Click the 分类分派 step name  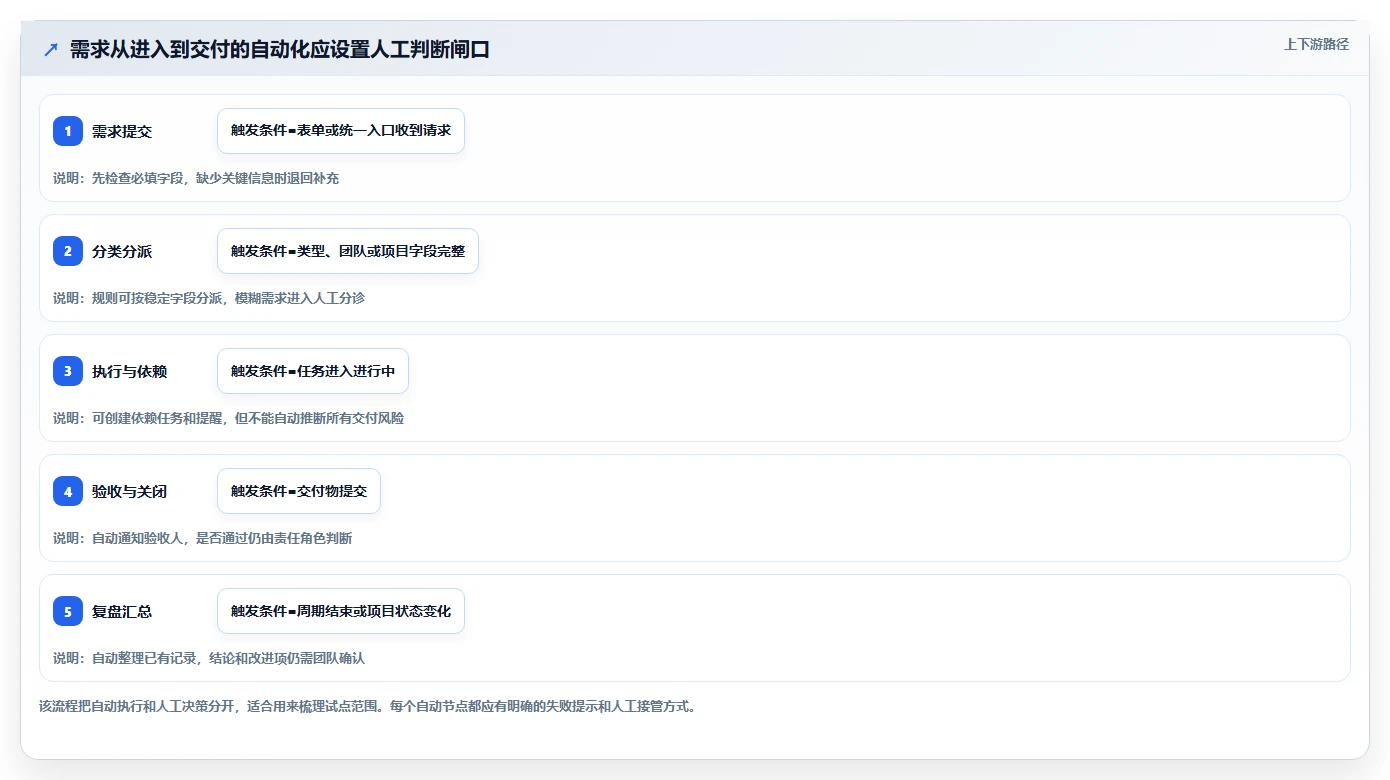122,251
